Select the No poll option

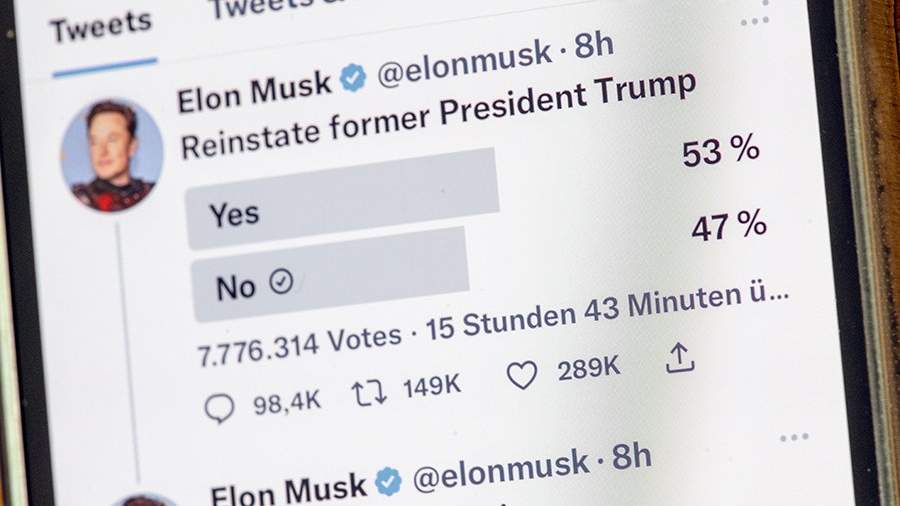(329, 274)
